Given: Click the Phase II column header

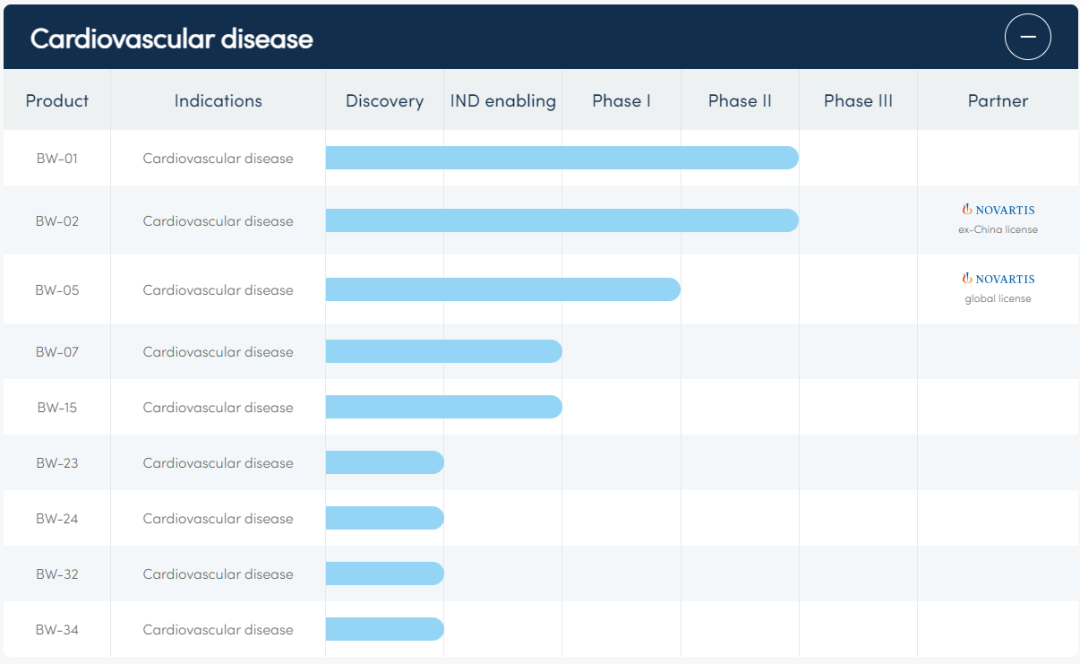Looking at the screenshot, I should 740,101.
